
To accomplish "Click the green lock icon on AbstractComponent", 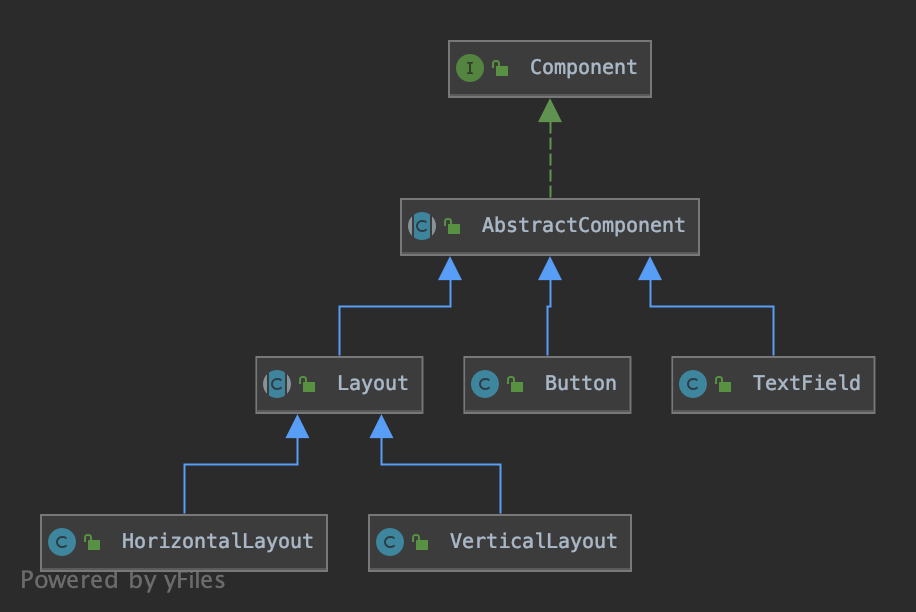I will point(452,226).
